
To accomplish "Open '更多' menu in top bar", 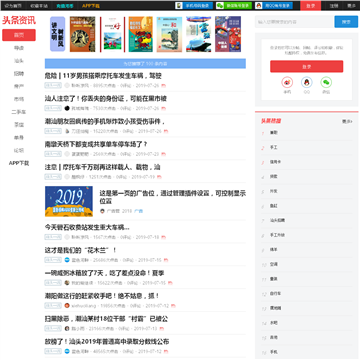I will click(351, 6).
